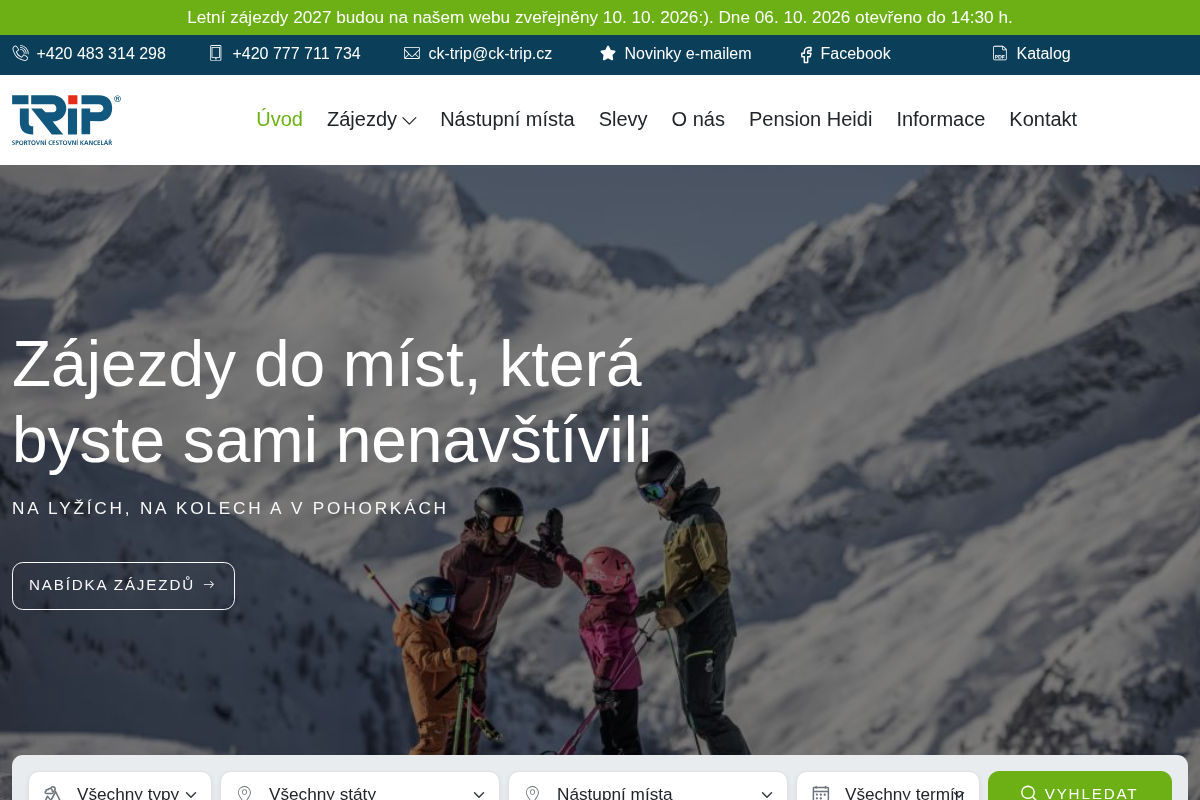Image resolution: width=1200 pixels, height=800 pixels.
Task: Email ck-trip@ck-trip.cz
Action: (490, 54)
